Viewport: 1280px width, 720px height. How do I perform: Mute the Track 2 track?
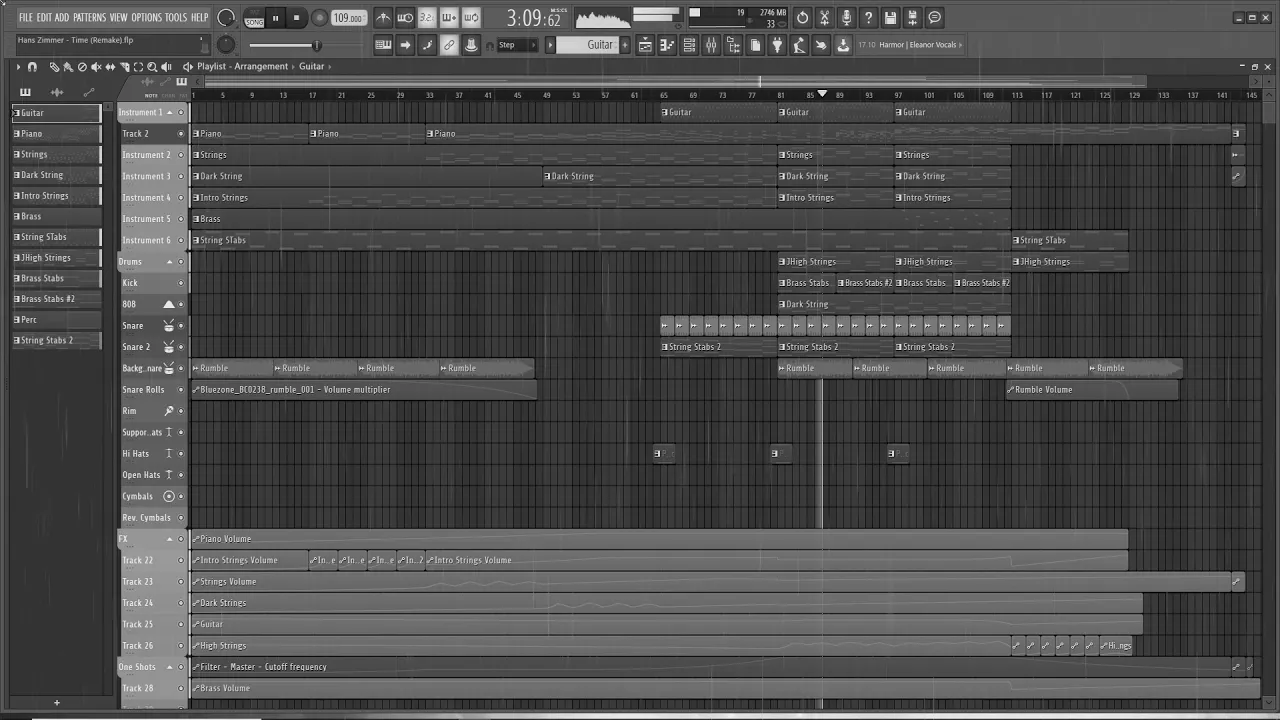181,134
